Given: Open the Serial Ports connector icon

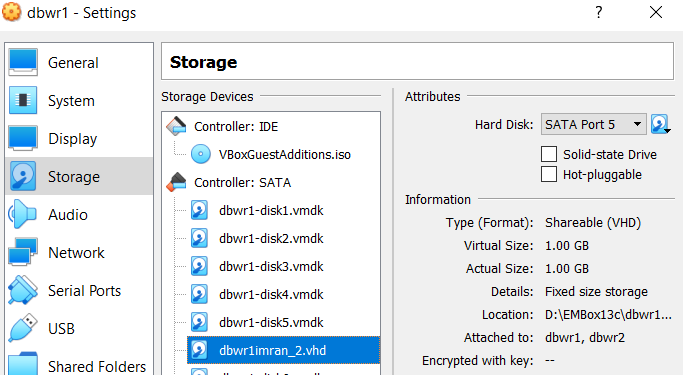Looking at the screenshot, I should (x=23, y=290).
